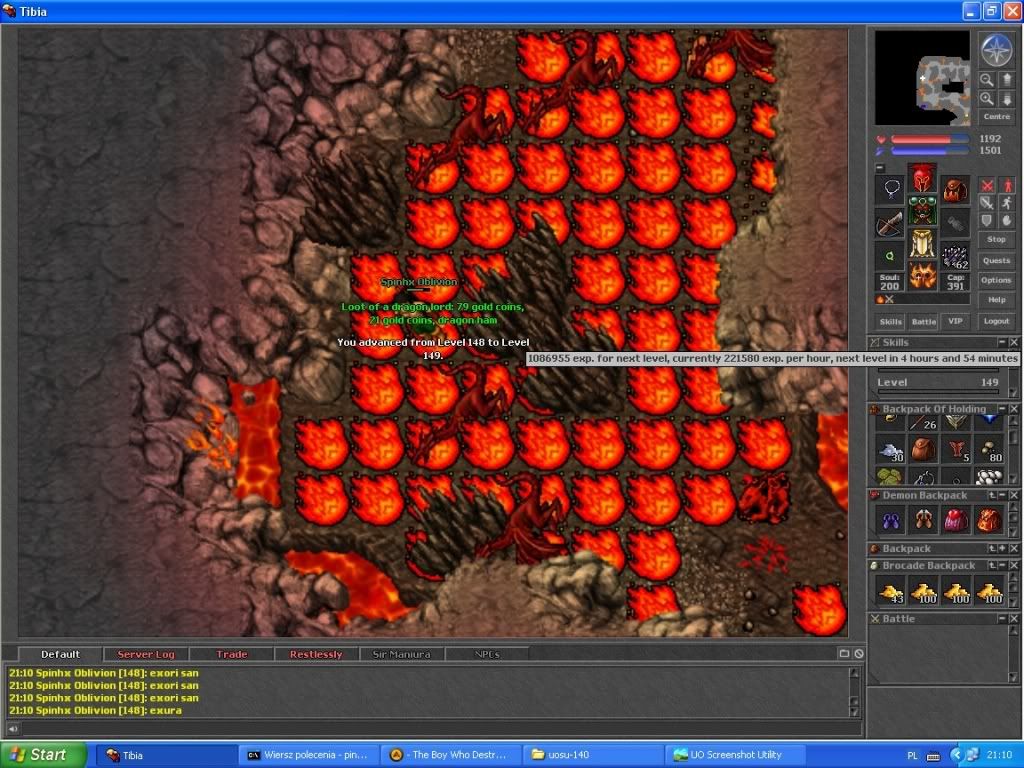Click the purple slippers in Demon Backpack
This screenshot has height=768, width=1024.
(x=891, y=520)
